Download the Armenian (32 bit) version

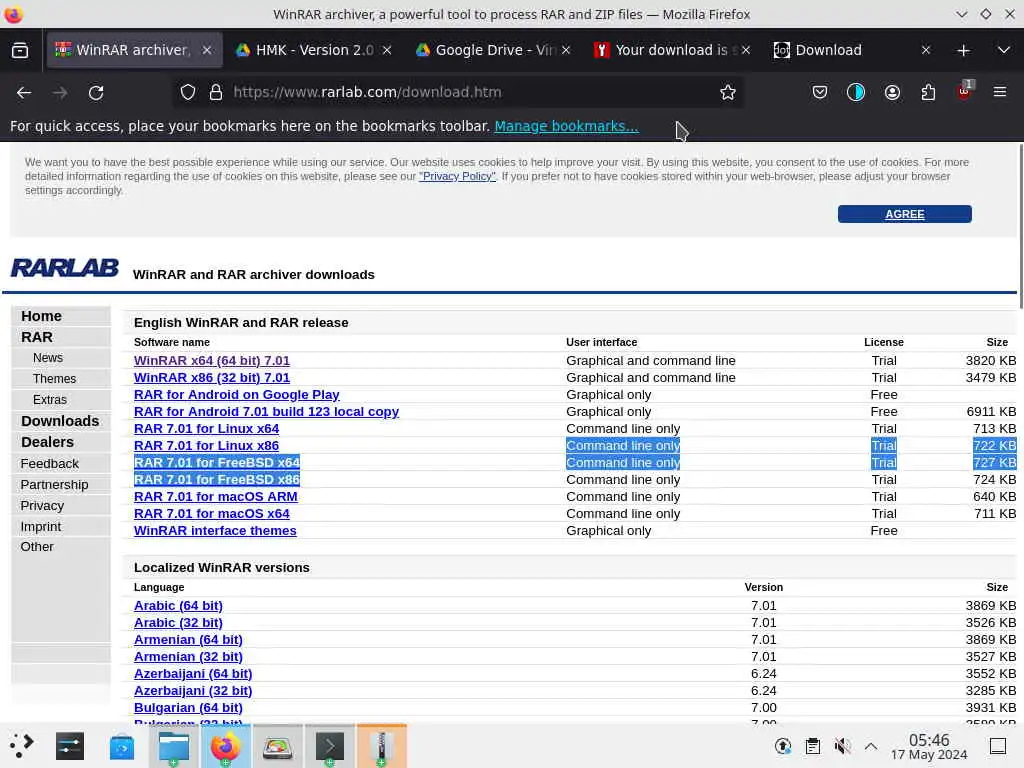click(188, 656)
